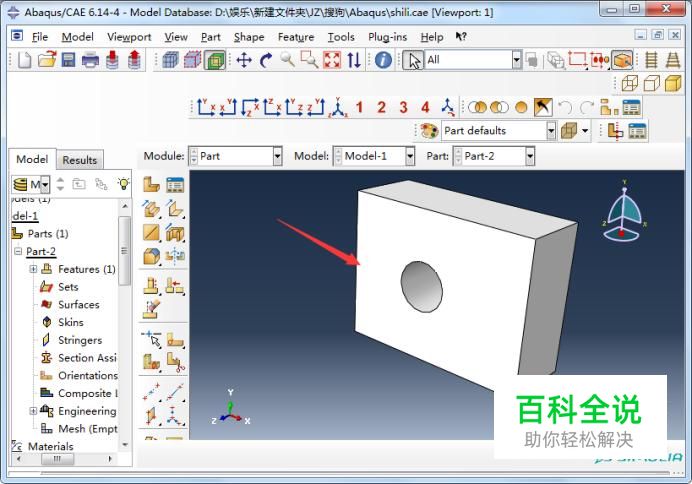Apply saved view number 4
692x484 pixels.
pos(425,107)
